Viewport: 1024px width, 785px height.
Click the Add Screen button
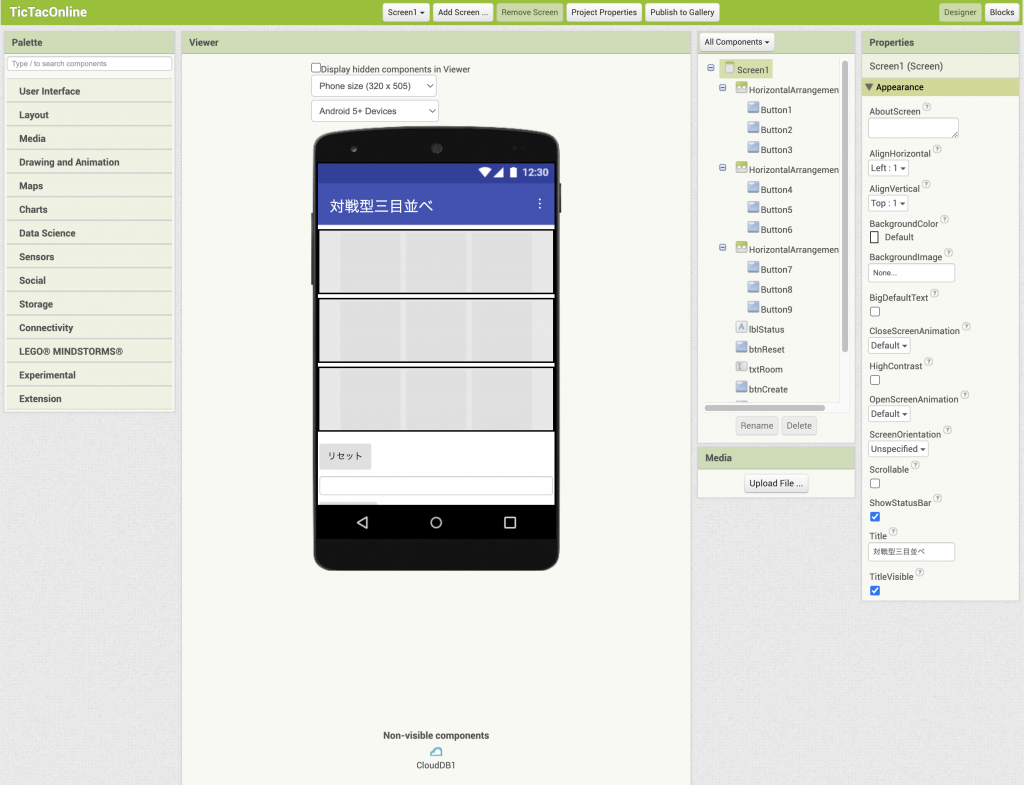click(462, 12)
